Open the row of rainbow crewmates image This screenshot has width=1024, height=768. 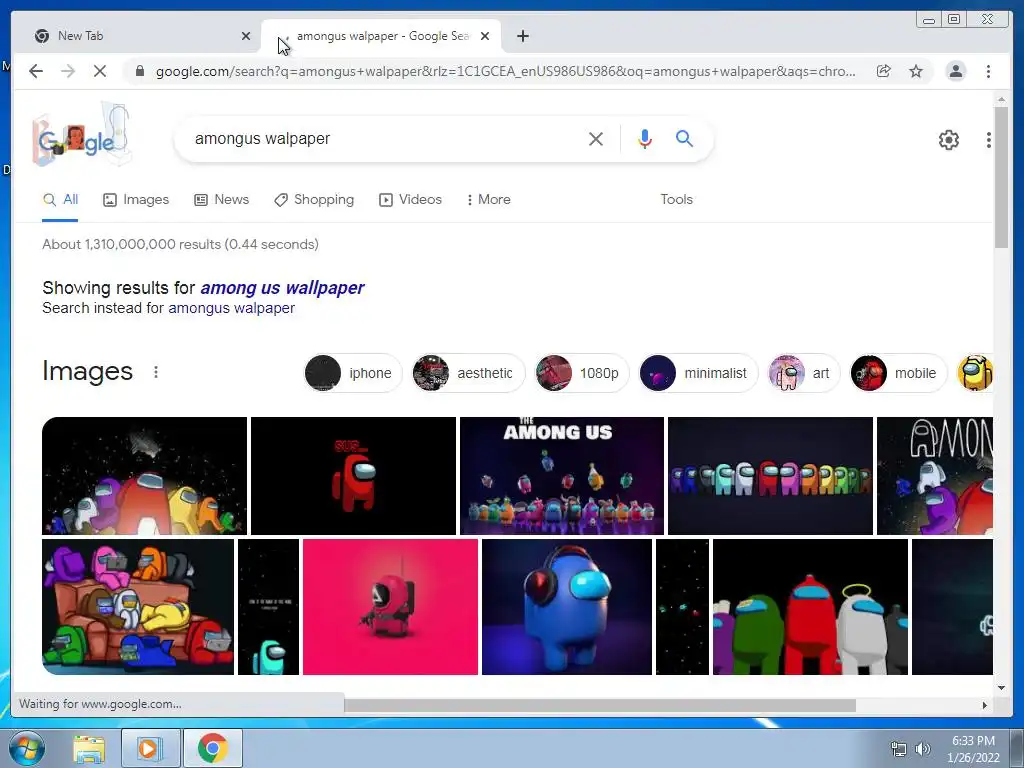click(x=770, y=476)
